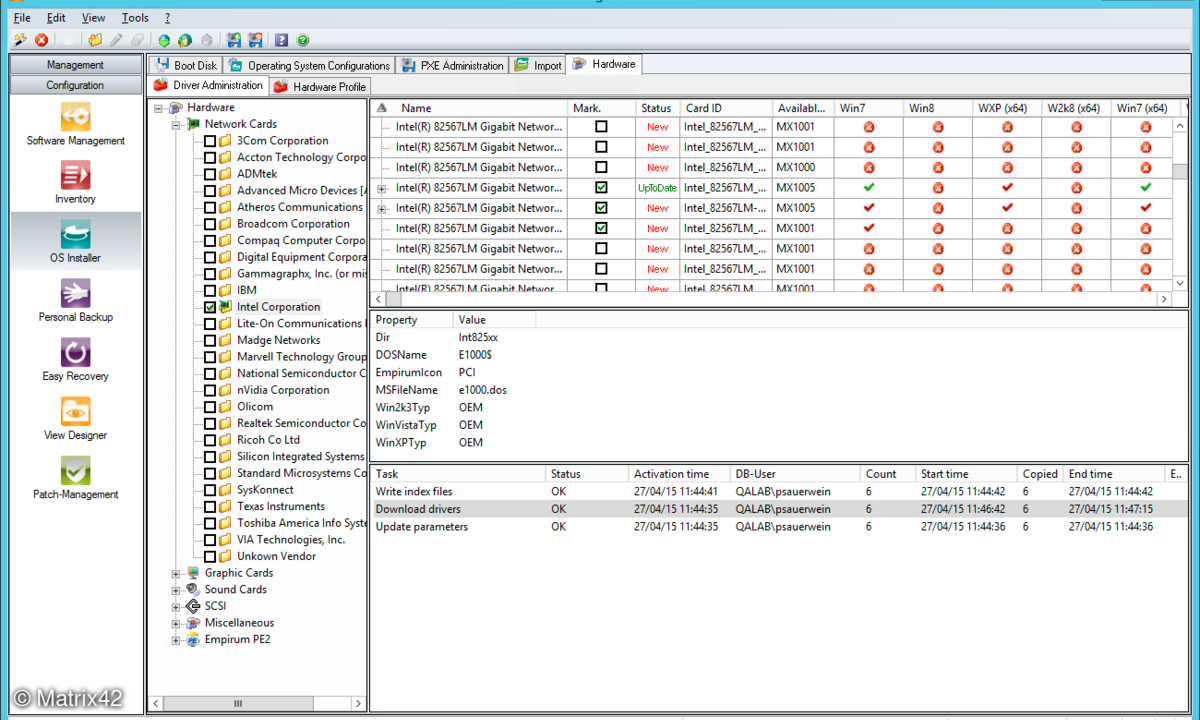The height and width of the screenshot is (720, 1200).
Task: Click the Configuration panel button
Action: click(75, 85)
